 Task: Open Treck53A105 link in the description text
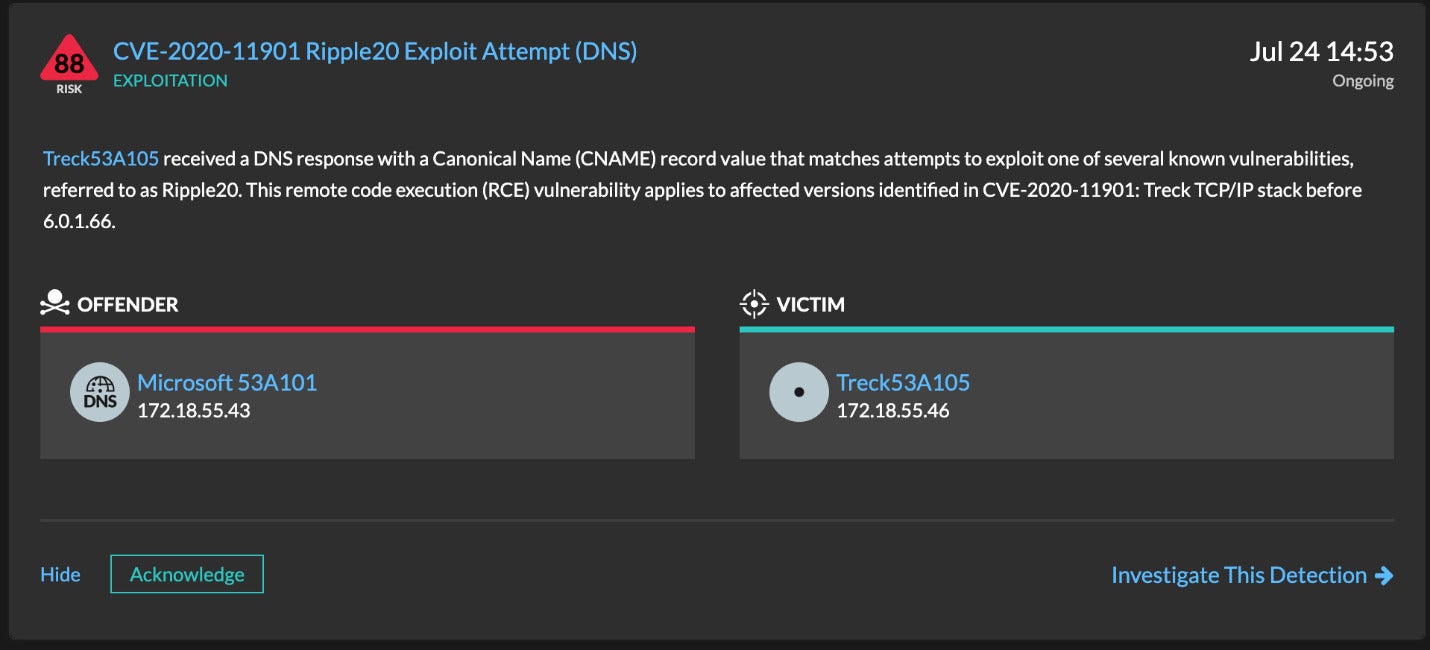[101, 159]
